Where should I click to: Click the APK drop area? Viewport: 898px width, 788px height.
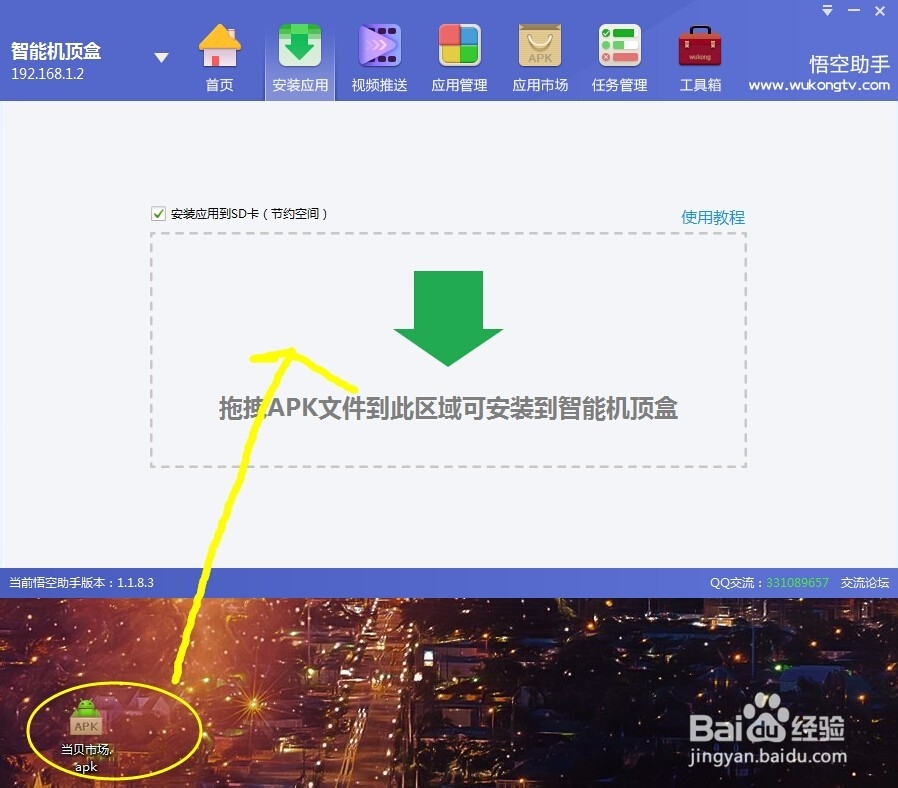[448, 350]
